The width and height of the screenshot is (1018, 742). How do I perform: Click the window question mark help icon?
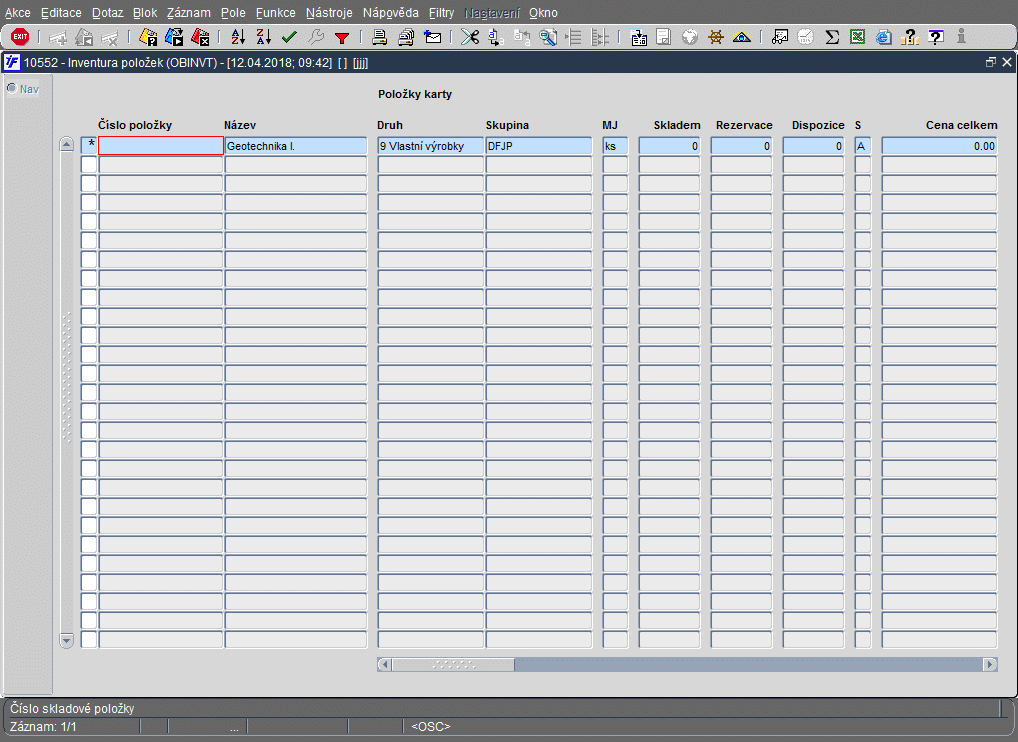pyautogui.click(x=936, y=37)
